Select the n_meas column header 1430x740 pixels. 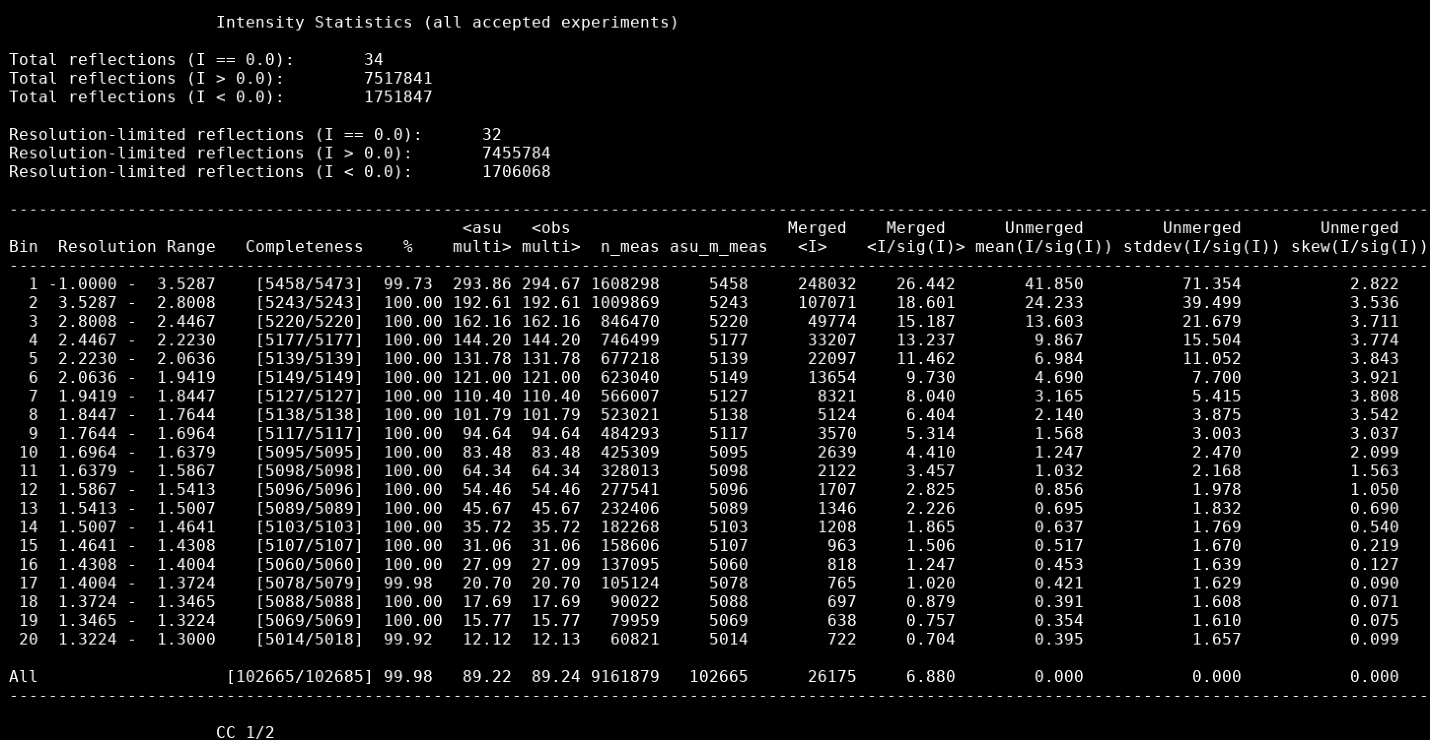coord(630,246)
